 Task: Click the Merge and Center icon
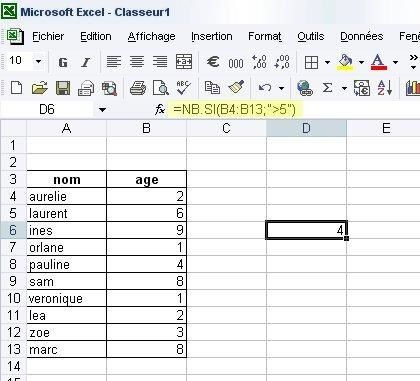(184, 62)
